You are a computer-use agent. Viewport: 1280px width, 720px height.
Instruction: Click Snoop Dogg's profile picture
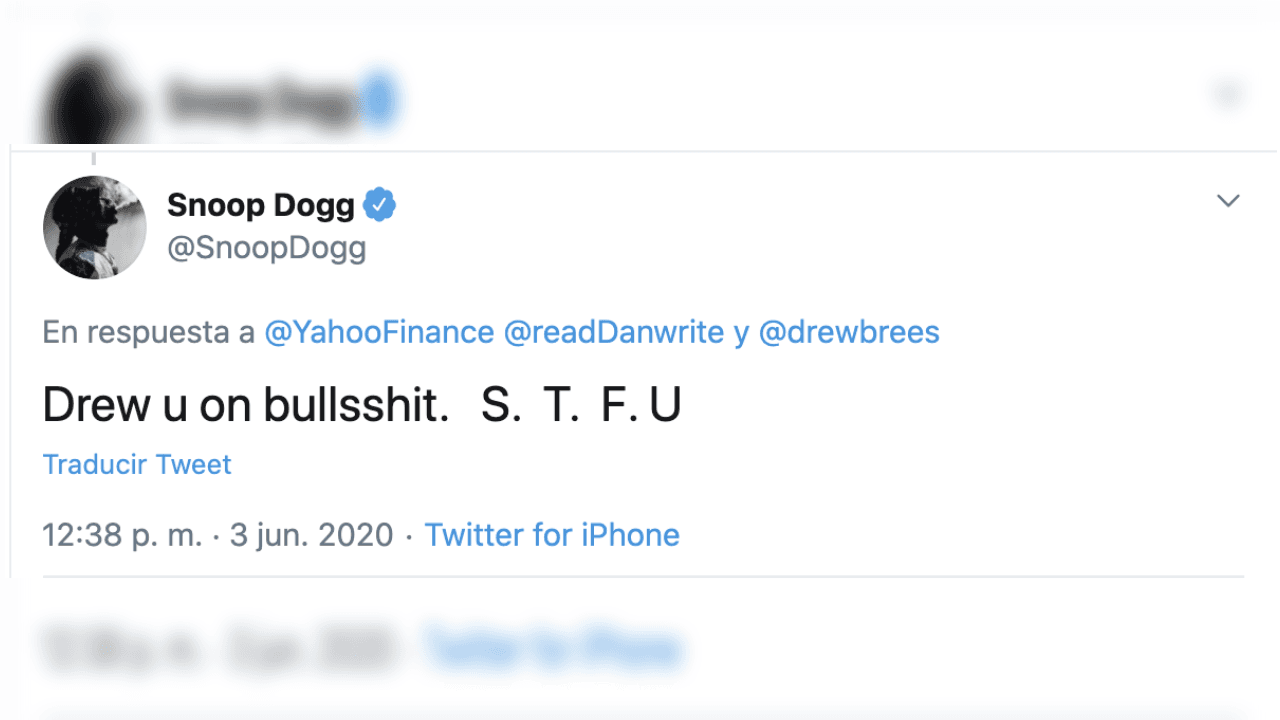pos(95,227)
